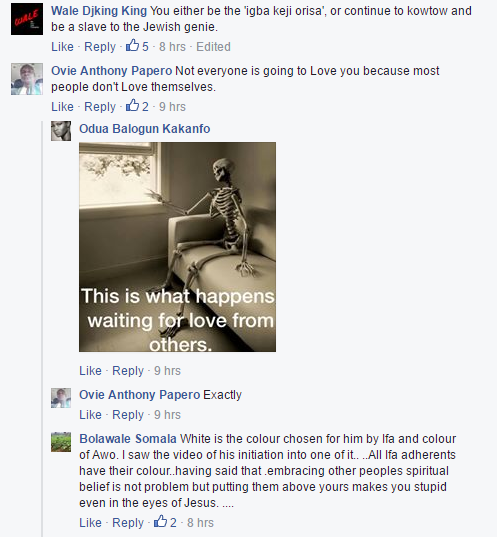
Task: Click the thumbs-up icon on Wale Djking King's comment
Action: point(132,46)
